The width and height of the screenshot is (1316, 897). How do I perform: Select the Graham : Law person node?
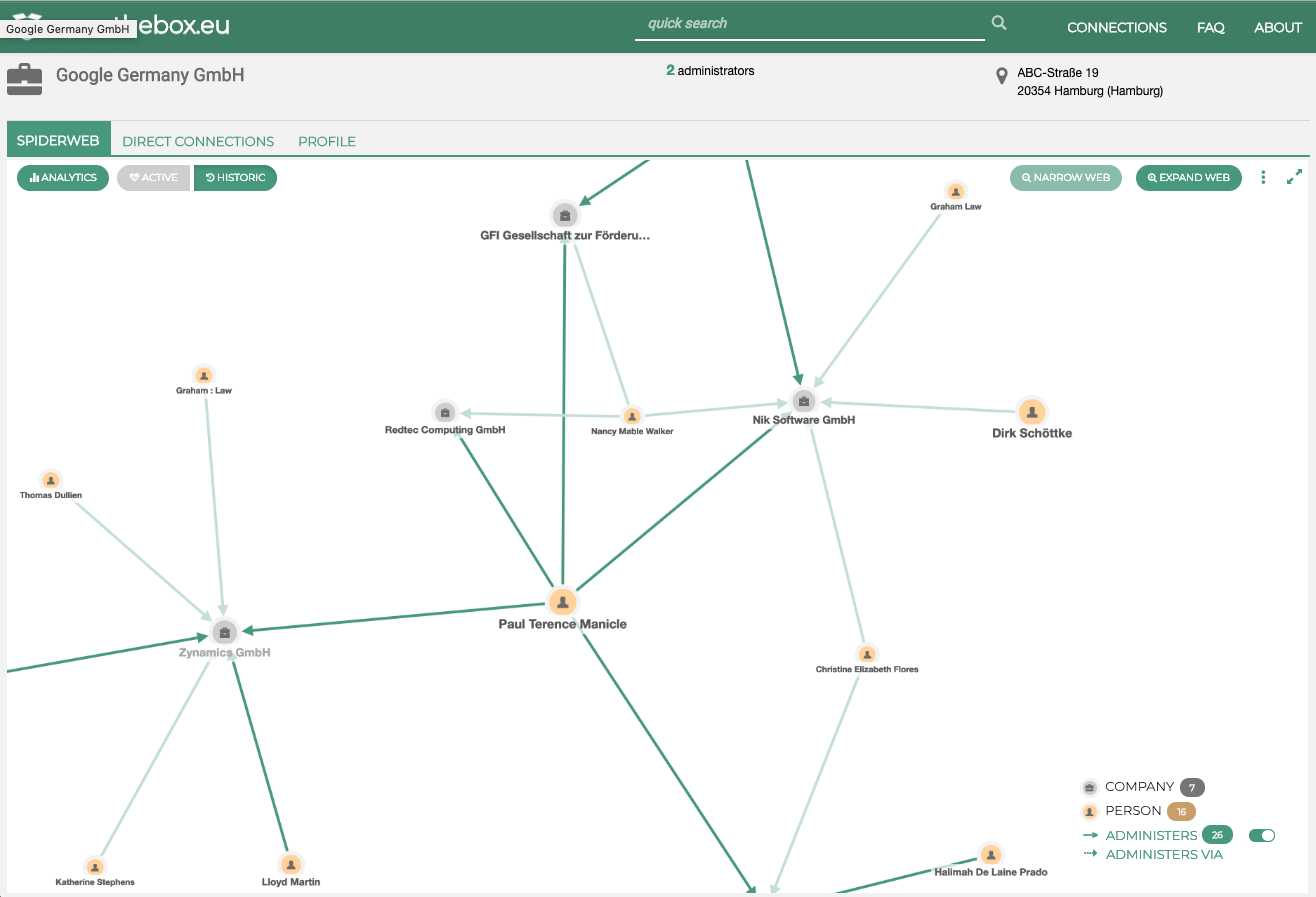pos(204,376)
